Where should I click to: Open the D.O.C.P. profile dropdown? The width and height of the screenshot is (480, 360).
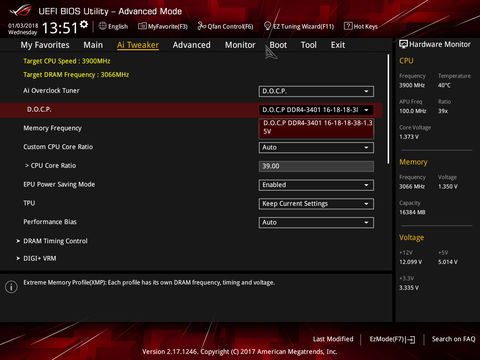point(316,110)
